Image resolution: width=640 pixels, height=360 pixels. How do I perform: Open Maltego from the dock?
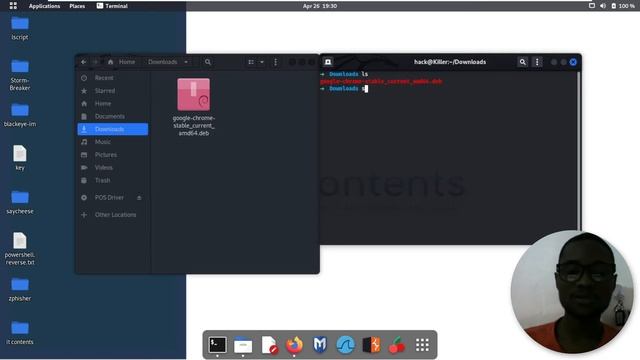pyautogui.click(x=320, y=345)
